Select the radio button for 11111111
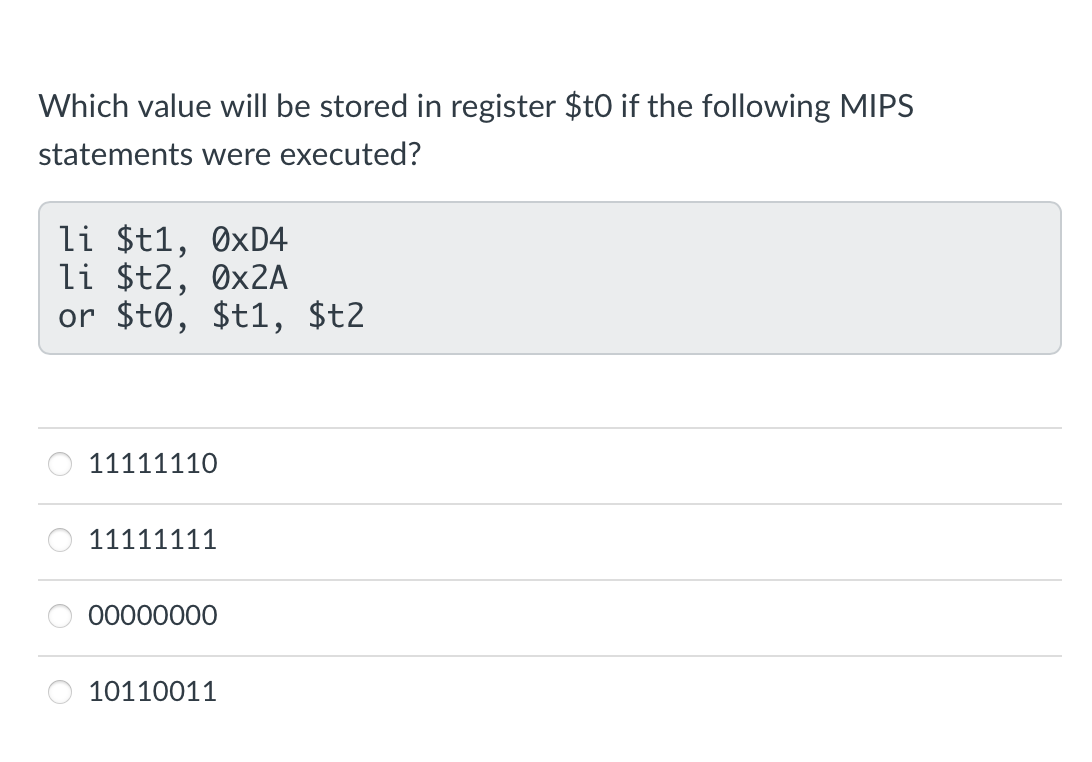Image resolution: width=1092 pixels, height=762 pixels. pyautogui.click(x=60, y=540)
